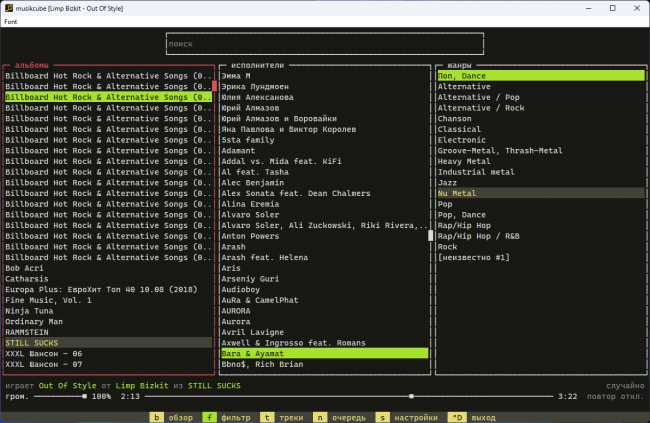
Task: Adjust the volume slider handle
Action: [85, 396]
